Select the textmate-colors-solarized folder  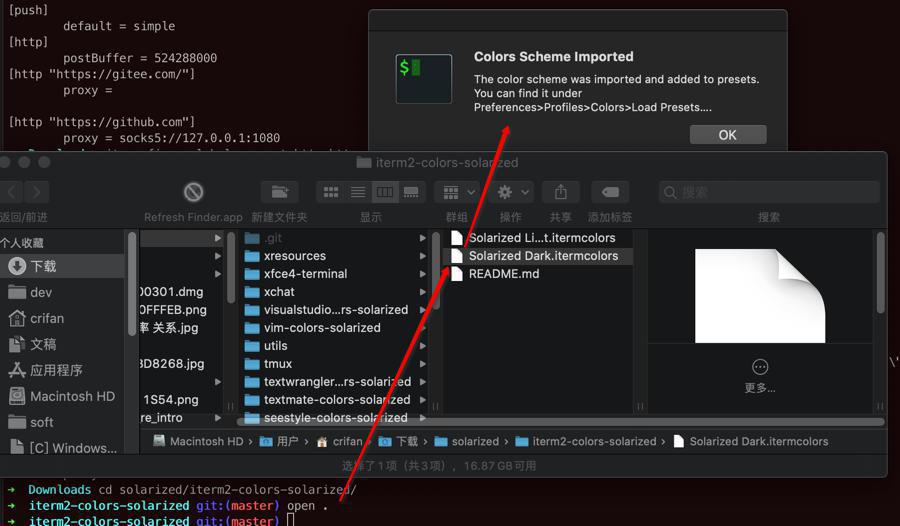335,400
